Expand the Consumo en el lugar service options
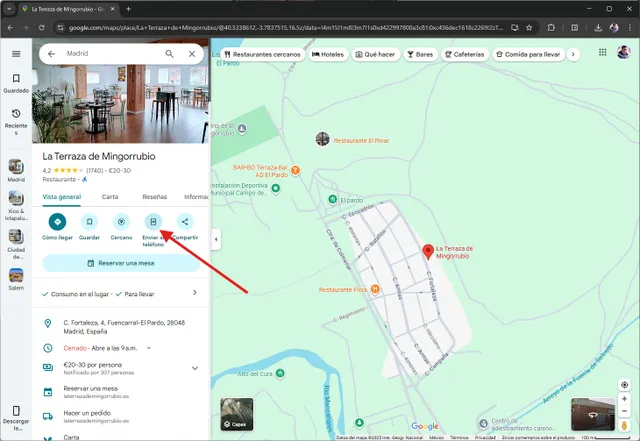The image size is (640, 441). (x=194, y=294)
